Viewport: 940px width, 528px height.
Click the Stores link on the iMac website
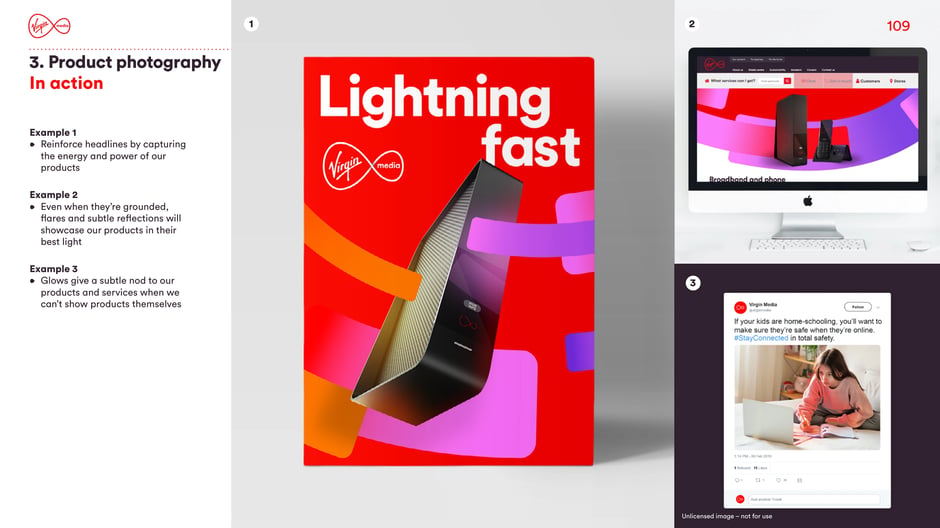[897, 81]
